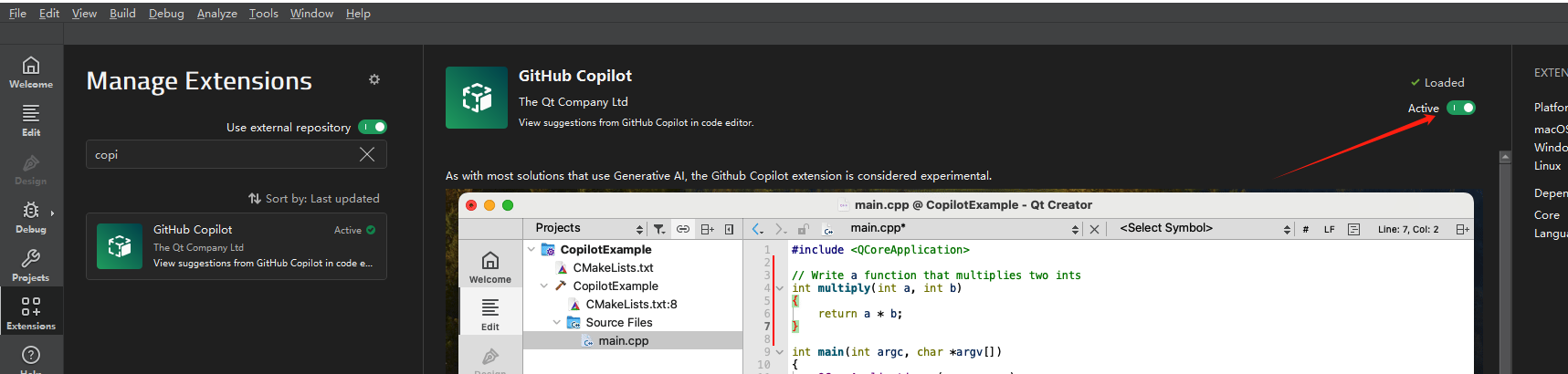This screenshot has width=1568, height=374.
Task: Open the Select Symbol dropdown in the embedded screenshot
Action: 1205,228
